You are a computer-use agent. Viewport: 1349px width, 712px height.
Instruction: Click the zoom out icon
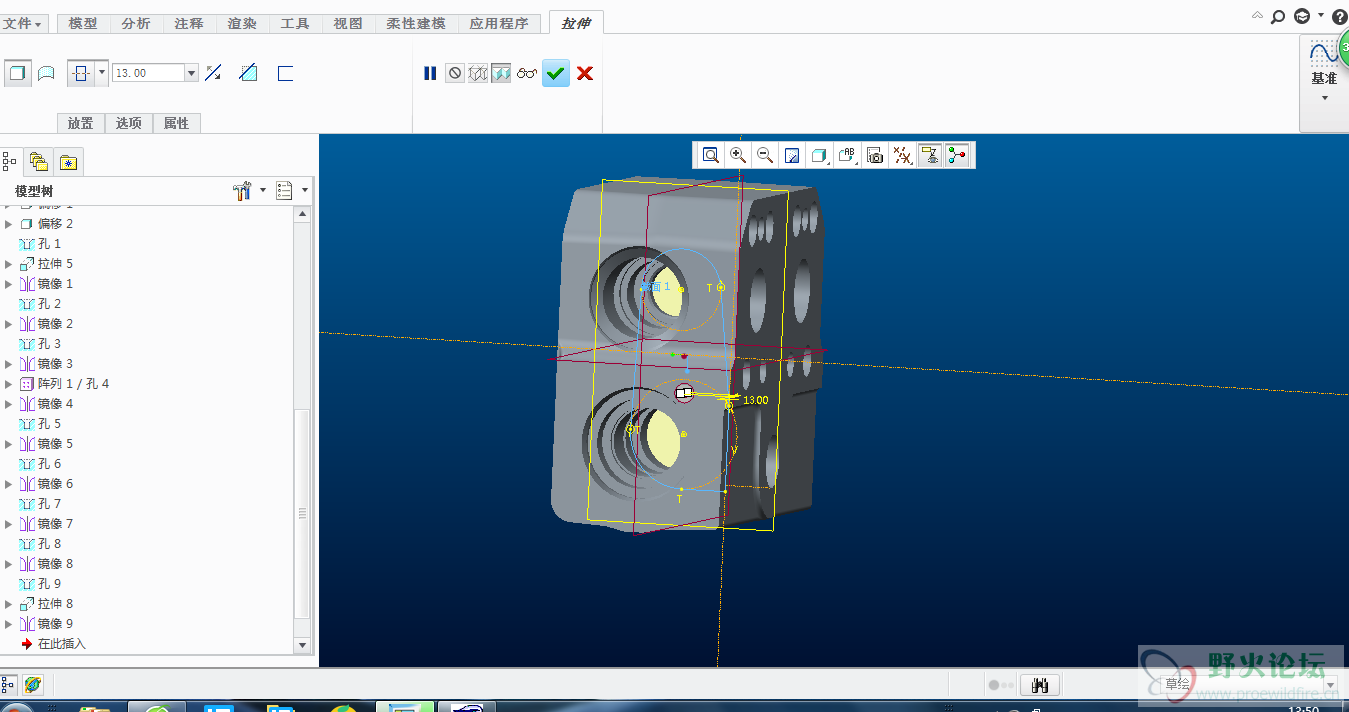pos(765,155)
